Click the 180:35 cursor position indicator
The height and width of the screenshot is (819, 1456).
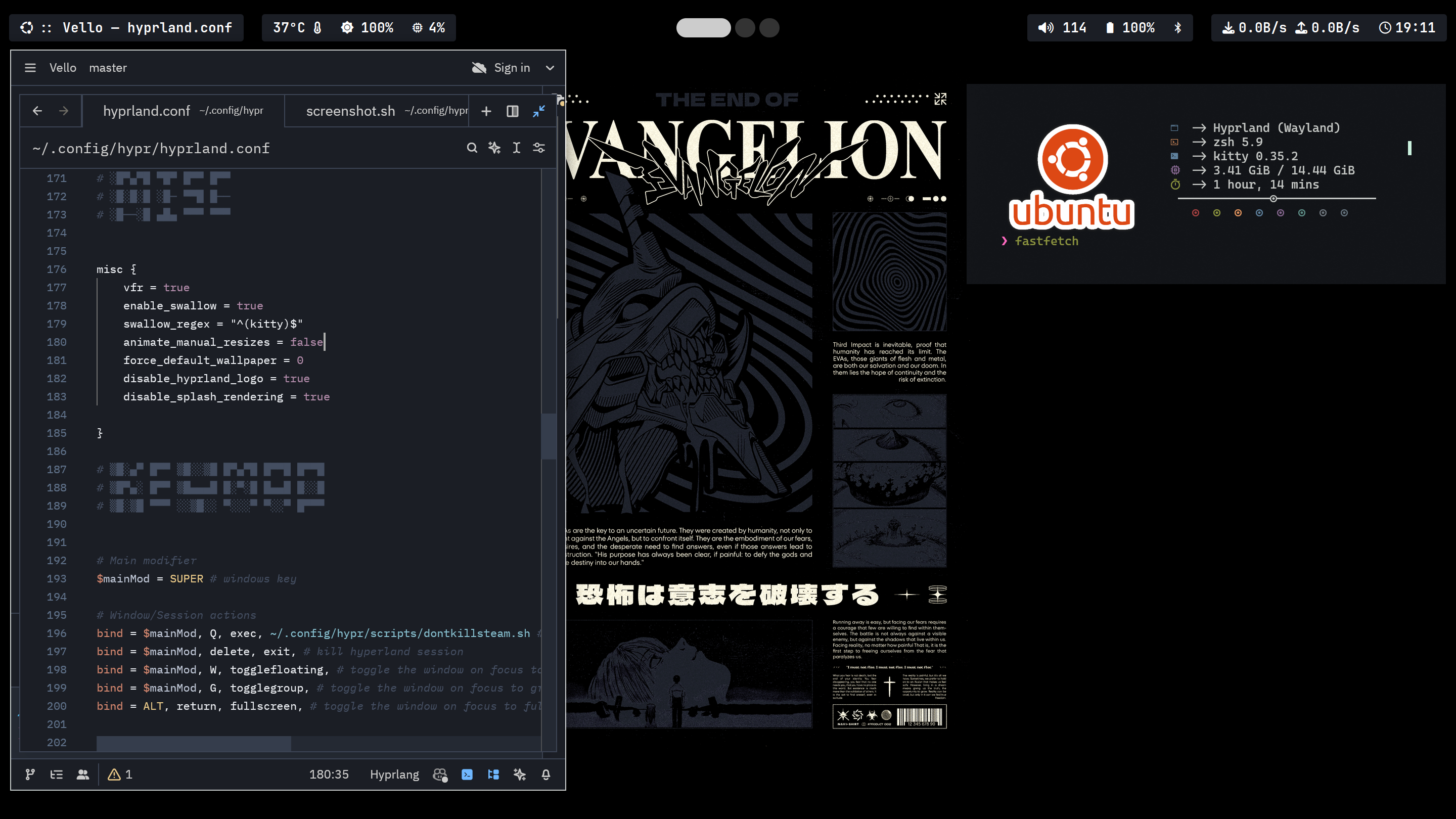click(329, 775)
